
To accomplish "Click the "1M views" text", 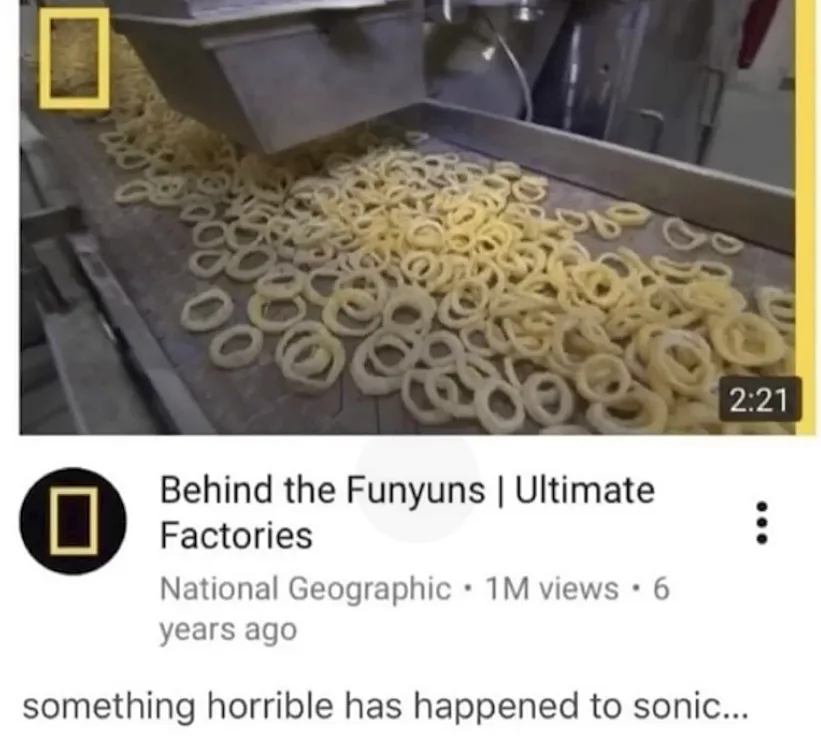I will (552, 588).
